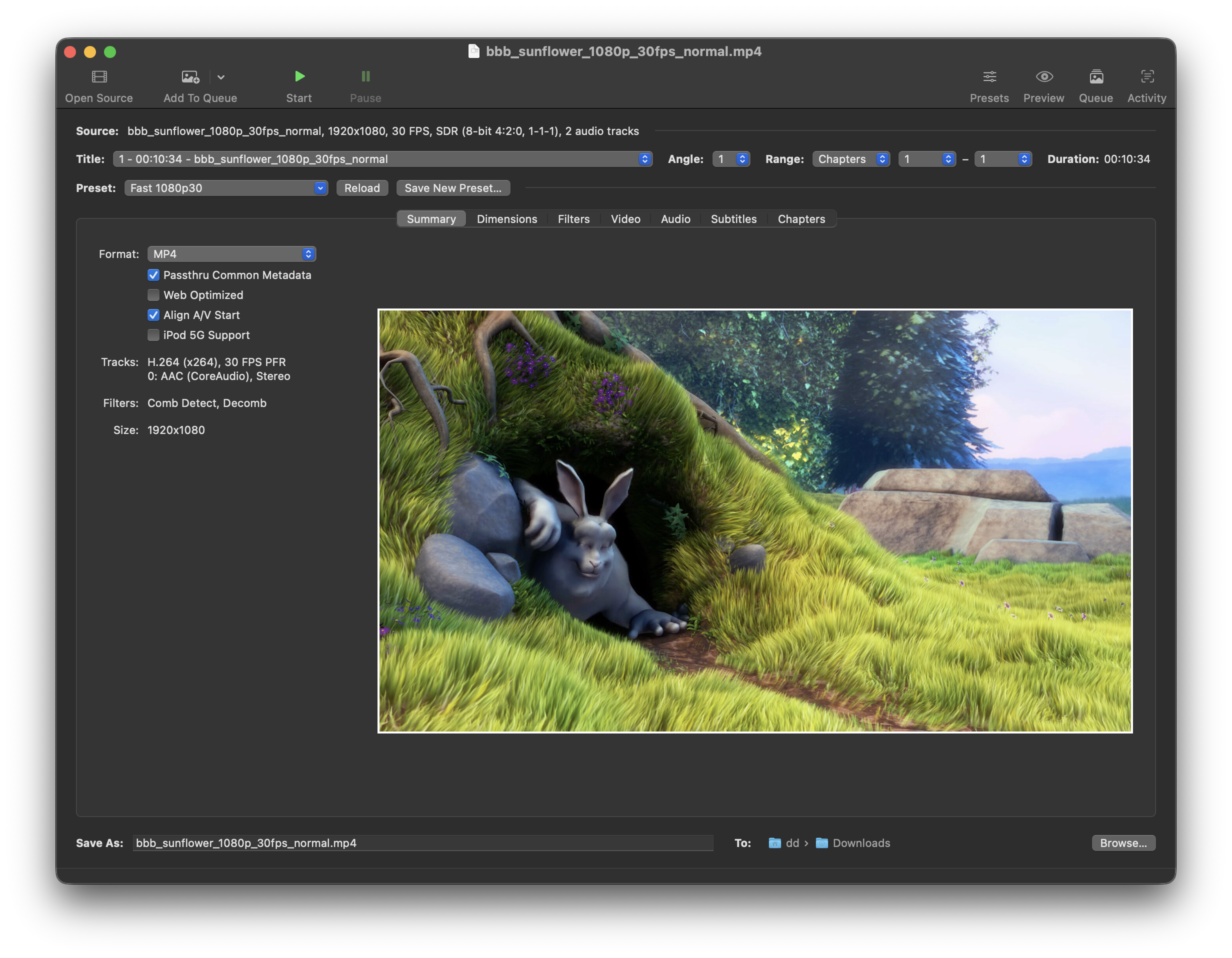Open the Subtitles tab

point(733,219)
